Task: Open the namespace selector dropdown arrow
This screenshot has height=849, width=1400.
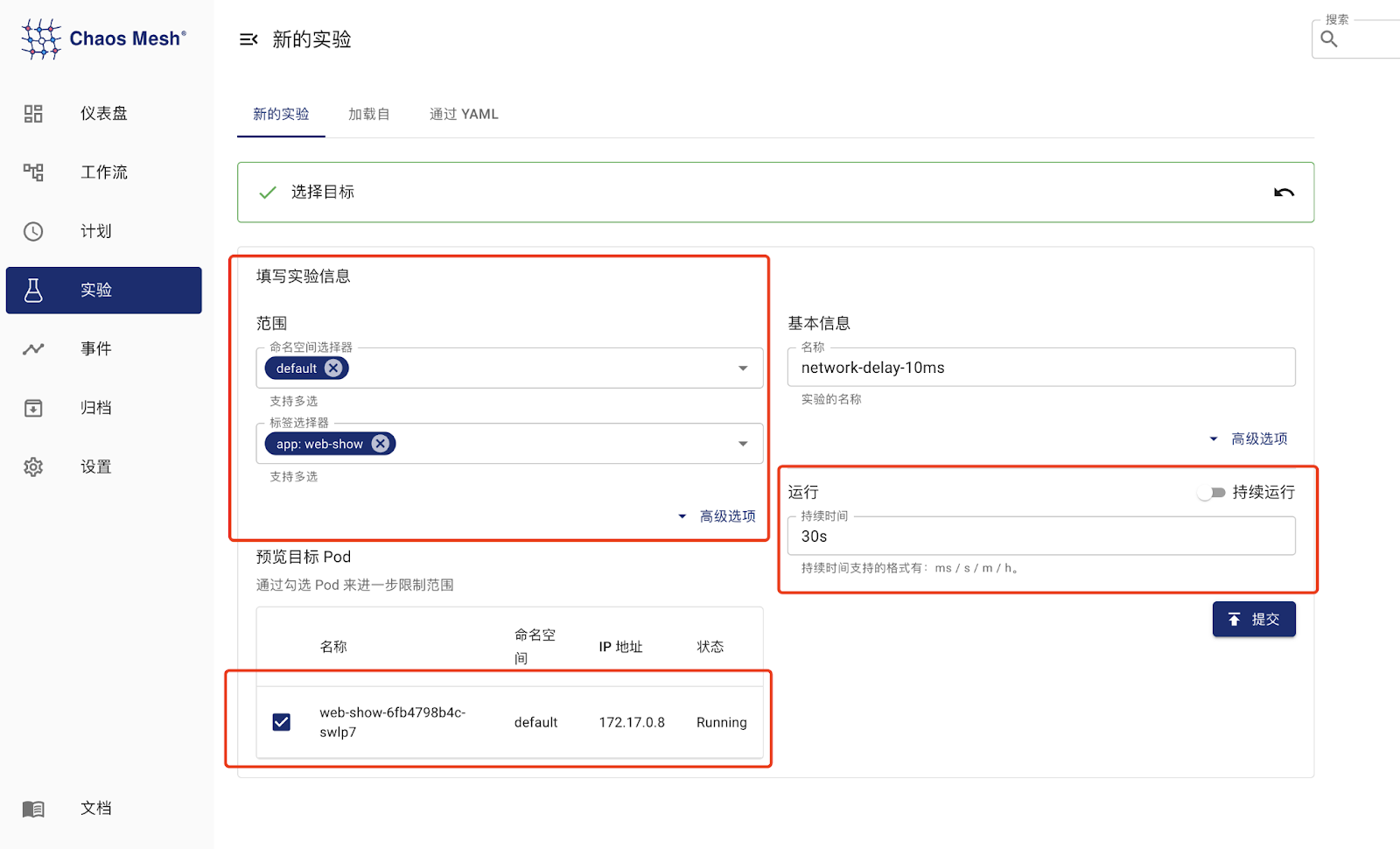Action: pyautogui.click(x=743, y=368)
